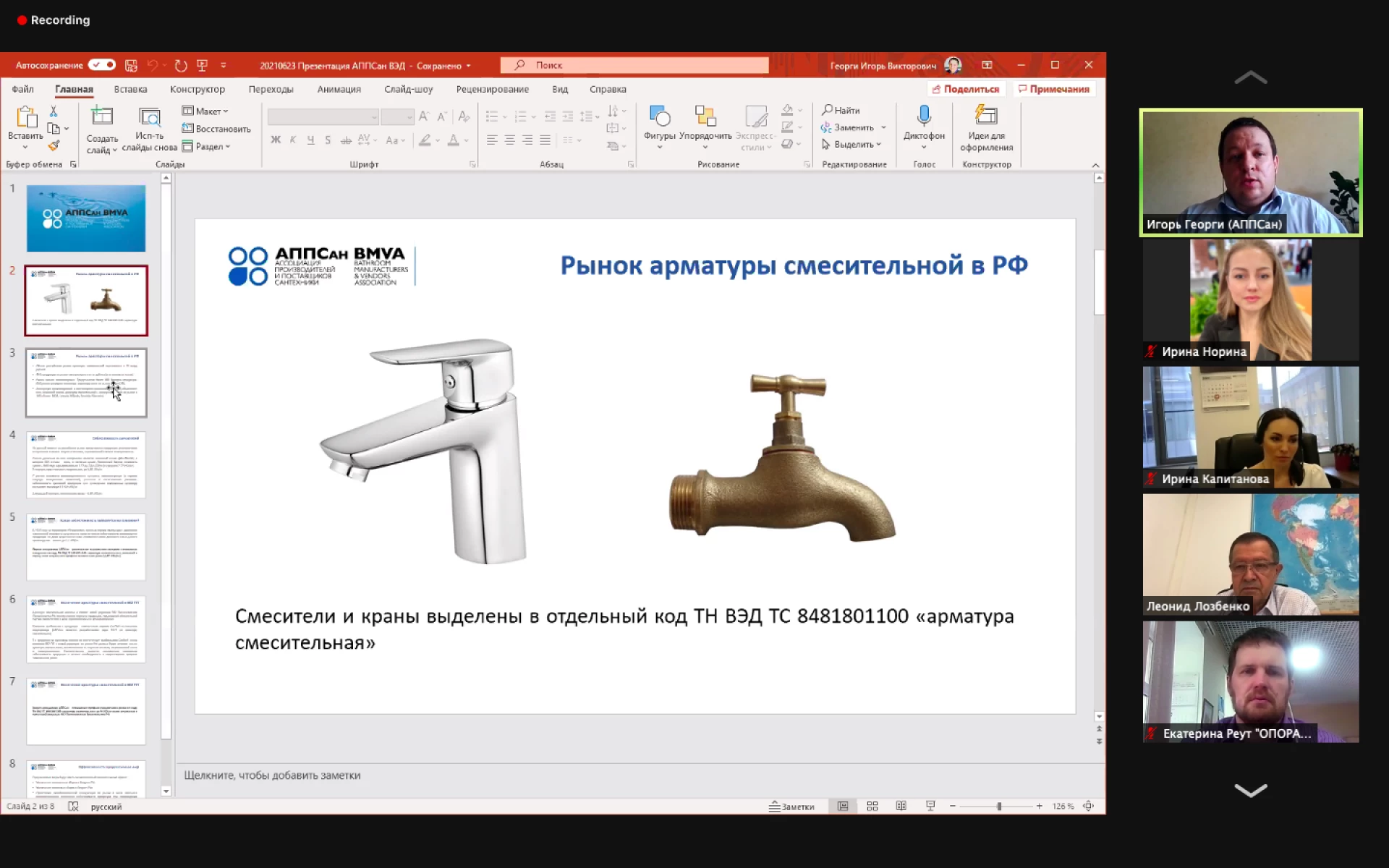Zoom out with the minus icon

tap(953, 806)
